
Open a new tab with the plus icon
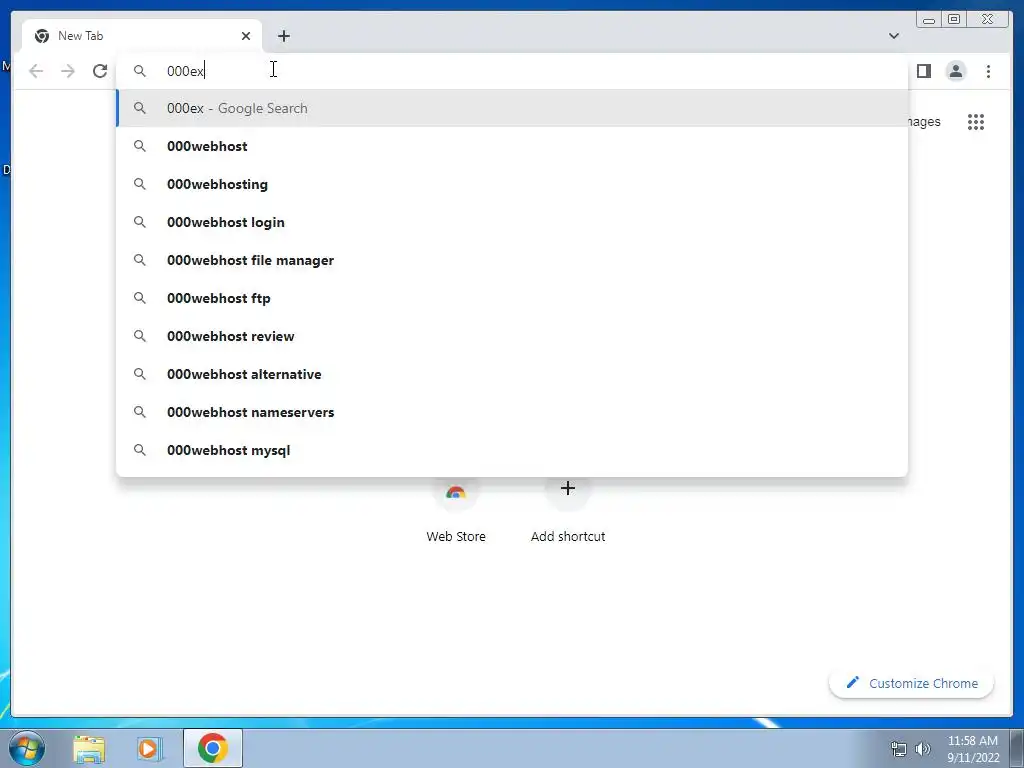[x=283, y=36]
